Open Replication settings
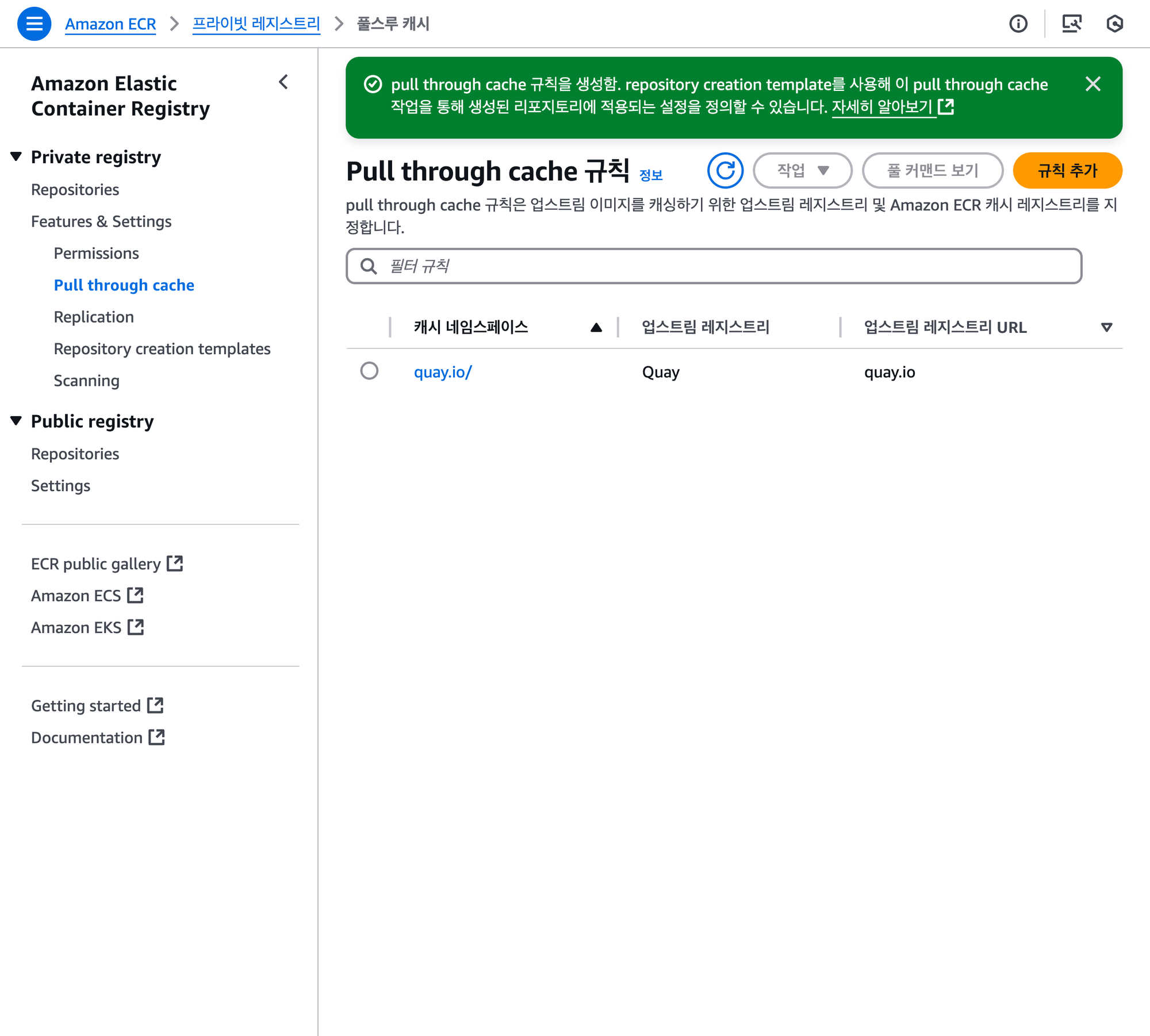 point(94,317)
